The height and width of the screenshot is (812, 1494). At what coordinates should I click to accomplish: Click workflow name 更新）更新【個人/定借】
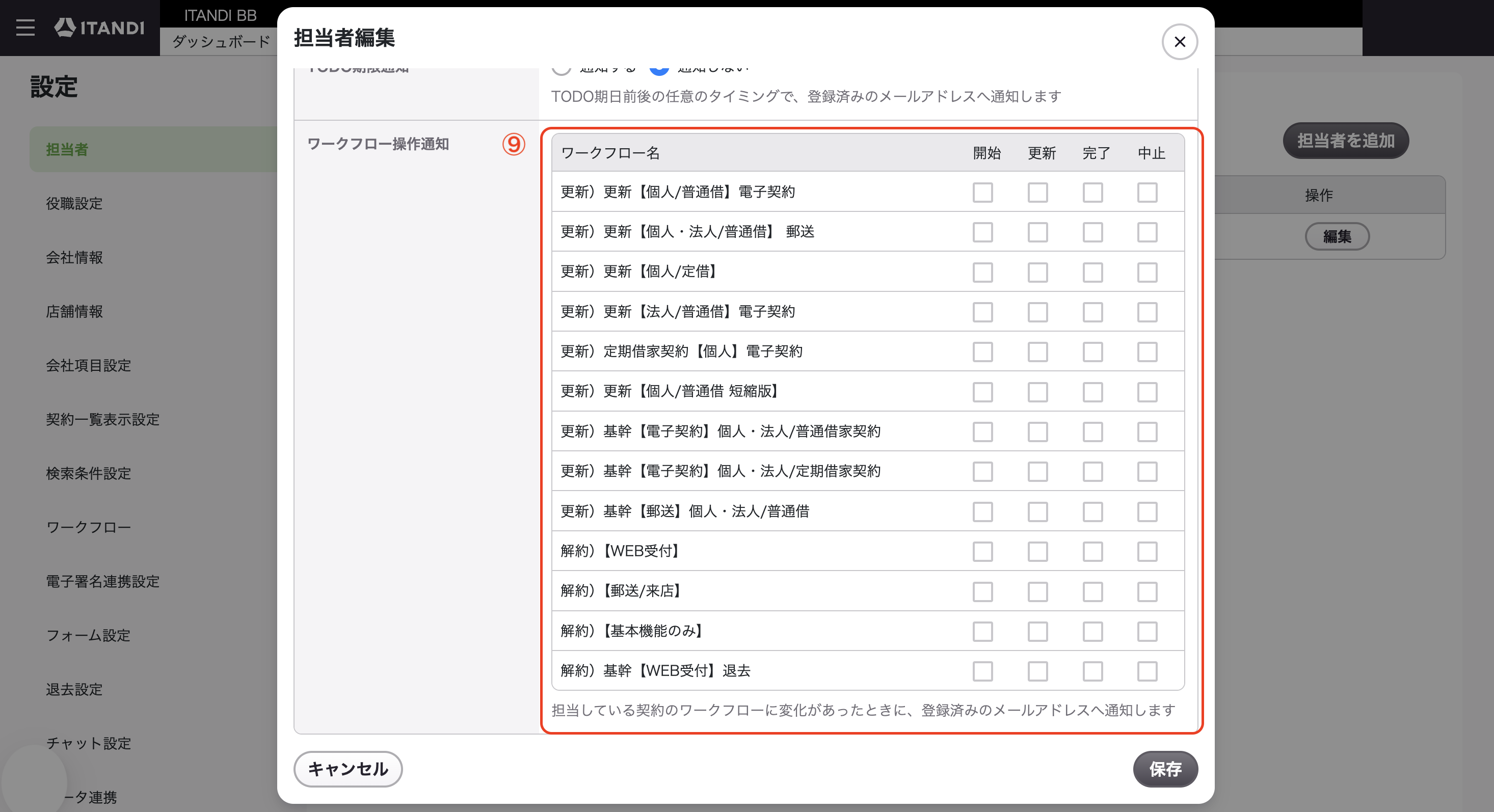tap(639, 271)
